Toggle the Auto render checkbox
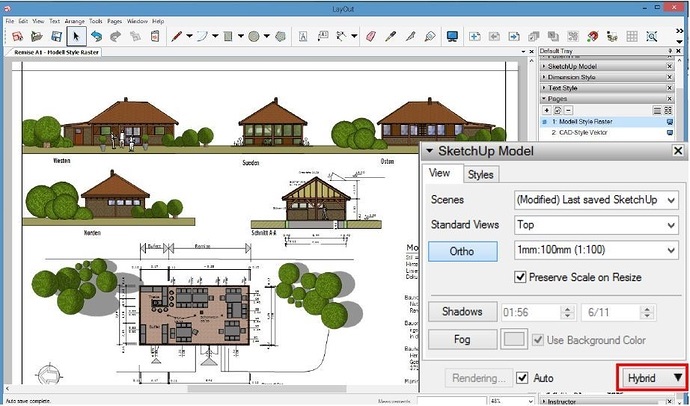This screenshot has width=690, height=406. click(x=522, y=378)
